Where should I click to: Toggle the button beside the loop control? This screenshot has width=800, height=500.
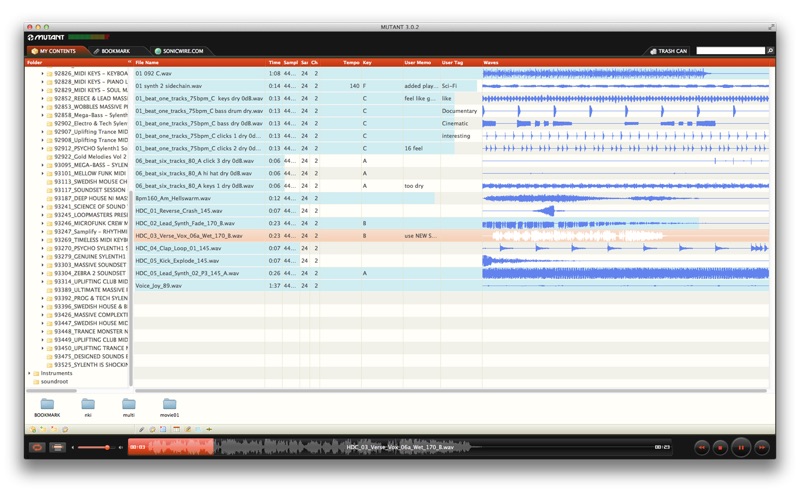(x=58, y=447)
